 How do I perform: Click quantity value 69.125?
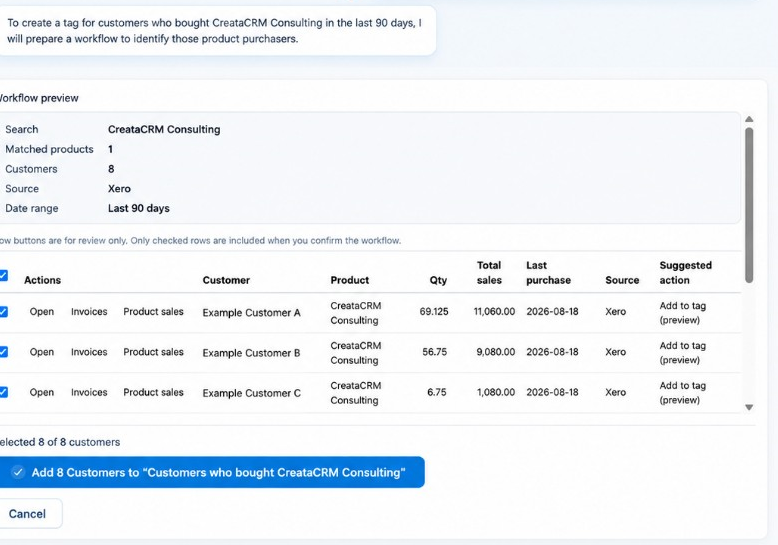(x=434, y=312)
